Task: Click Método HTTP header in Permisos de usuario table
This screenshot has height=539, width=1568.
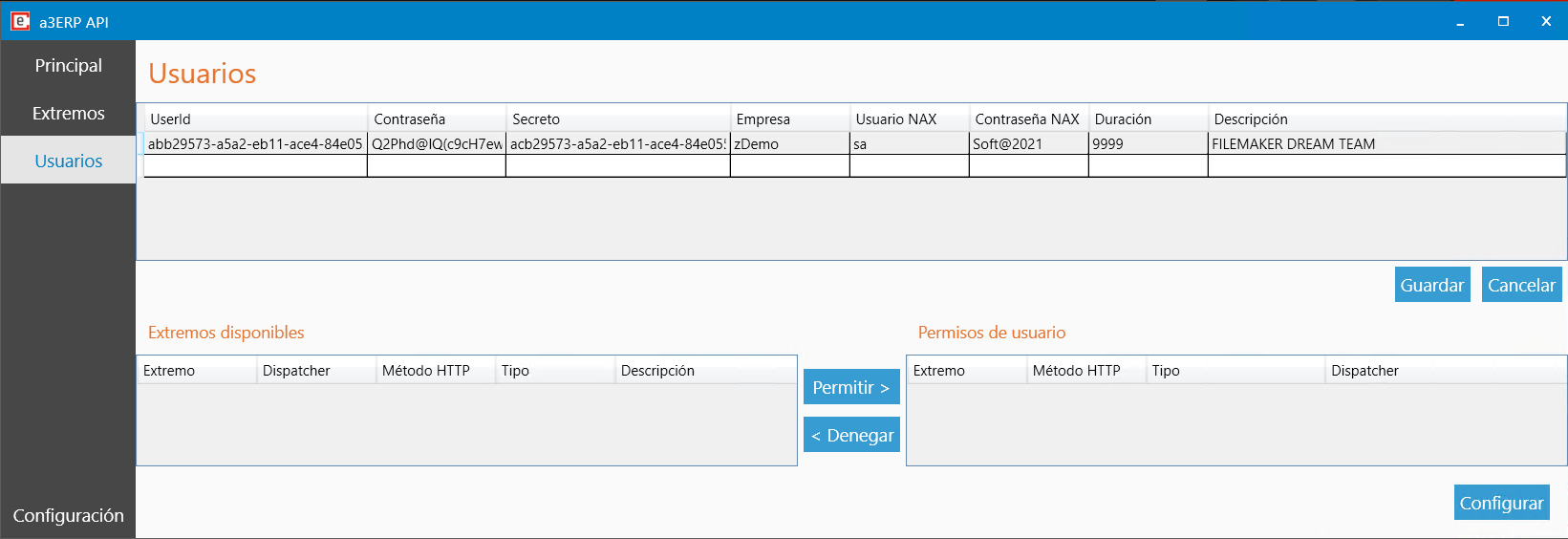Action: pos(1086,370)
